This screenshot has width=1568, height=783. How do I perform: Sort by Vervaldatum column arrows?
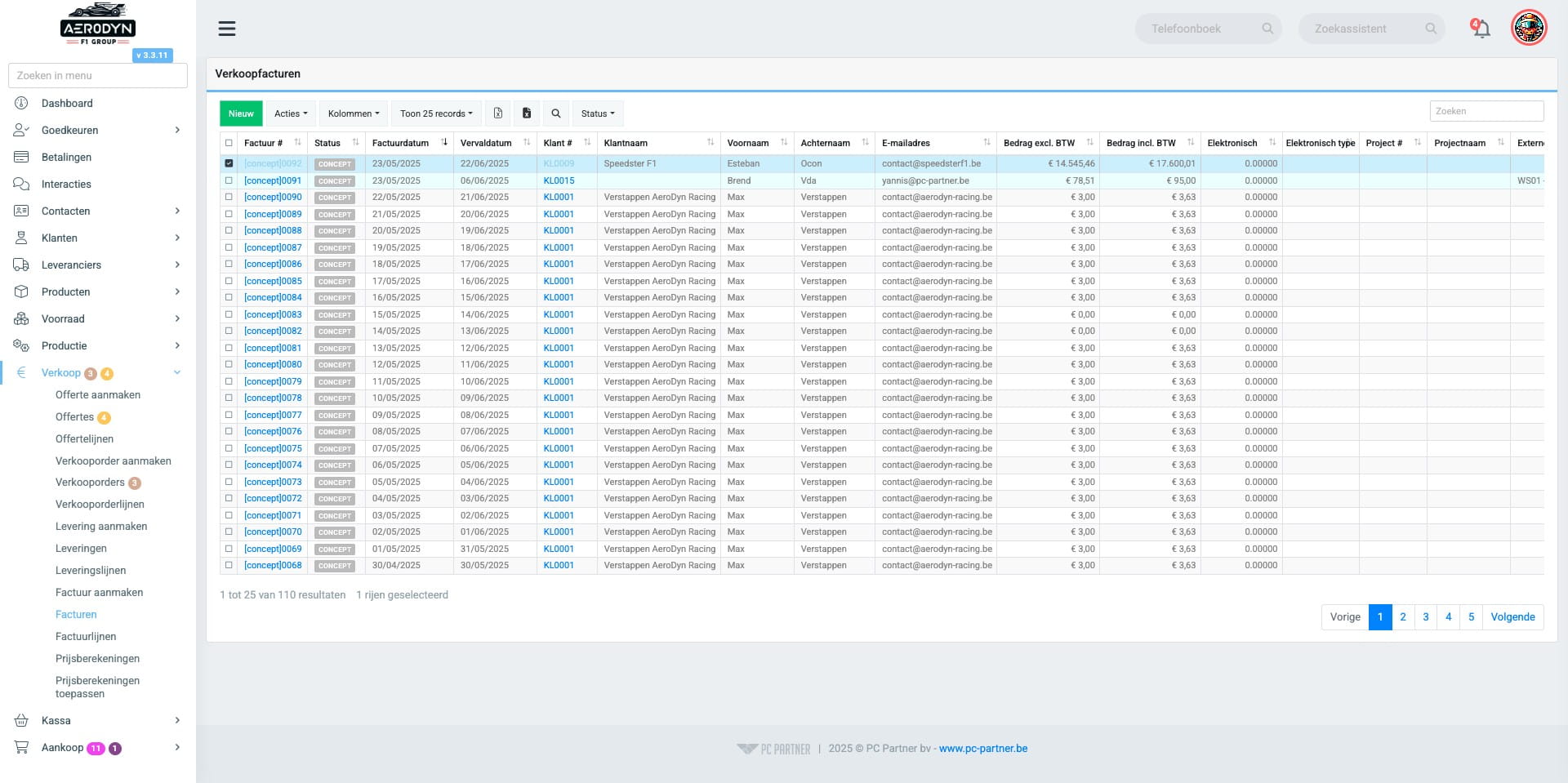(527, 143)
